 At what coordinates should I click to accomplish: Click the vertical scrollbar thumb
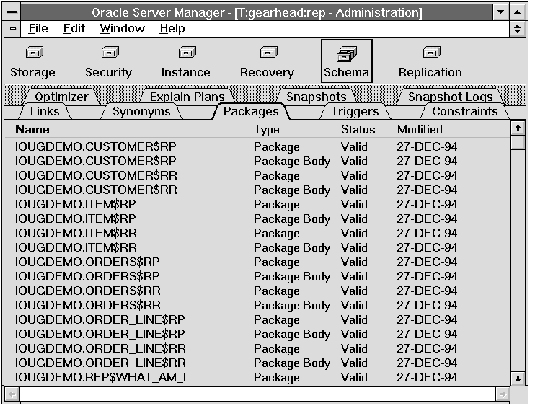point(518,142)
